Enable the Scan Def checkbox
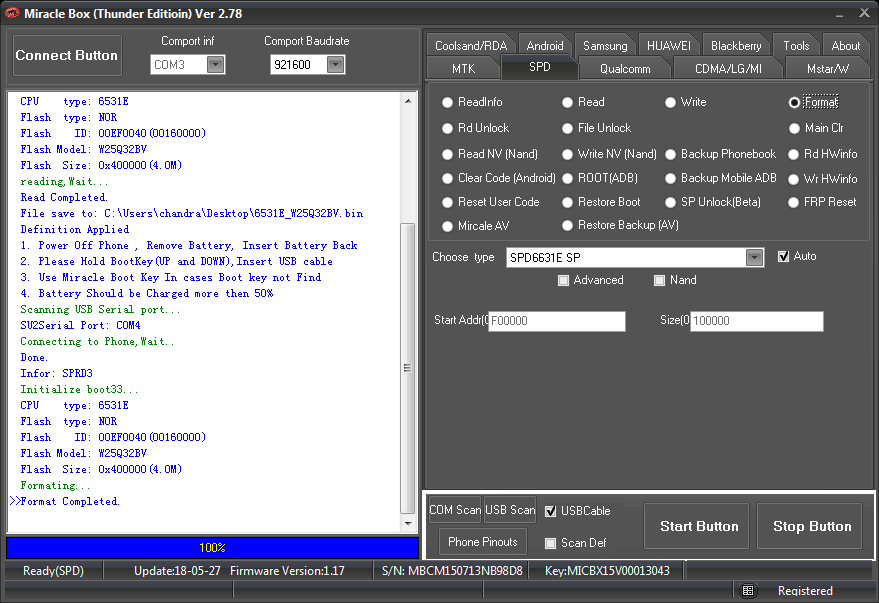Image resolution: width=879 pixels, height=603 pixels. pos(550,543)
